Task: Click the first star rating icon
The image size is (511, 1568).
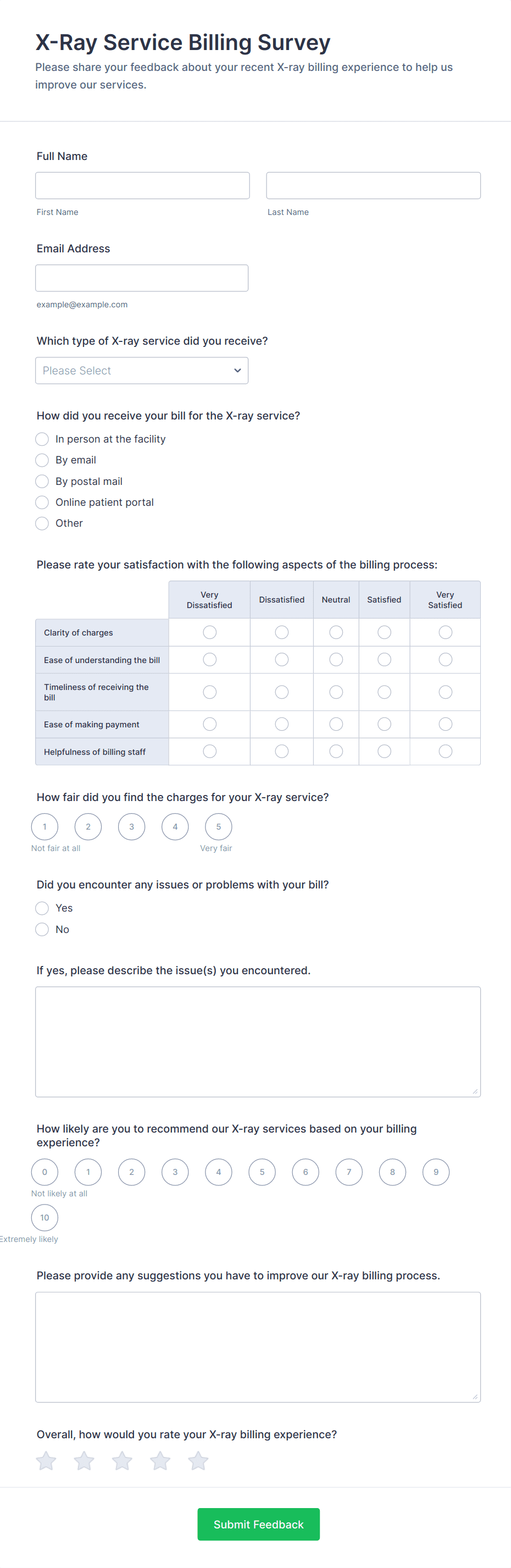Action: (46, 1460)
